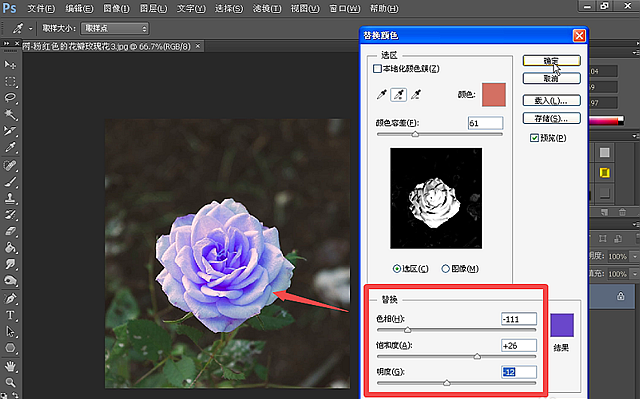Viewport: 640px width, 399px height.
Task: Select the Magic Wand tool
Action: [10, 114]
